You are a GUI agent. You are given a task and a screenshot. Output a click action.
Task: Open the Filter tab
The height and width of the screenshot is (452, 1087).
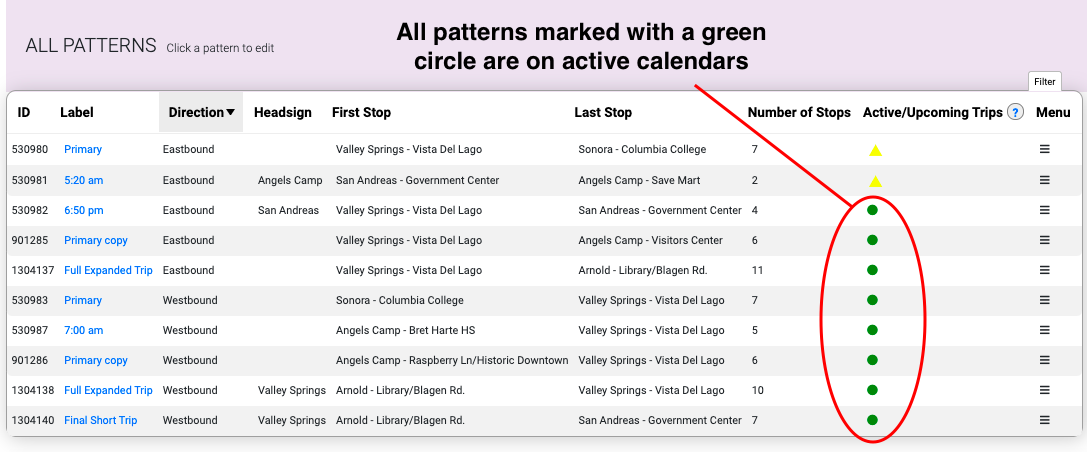[x=1045, y=82]
